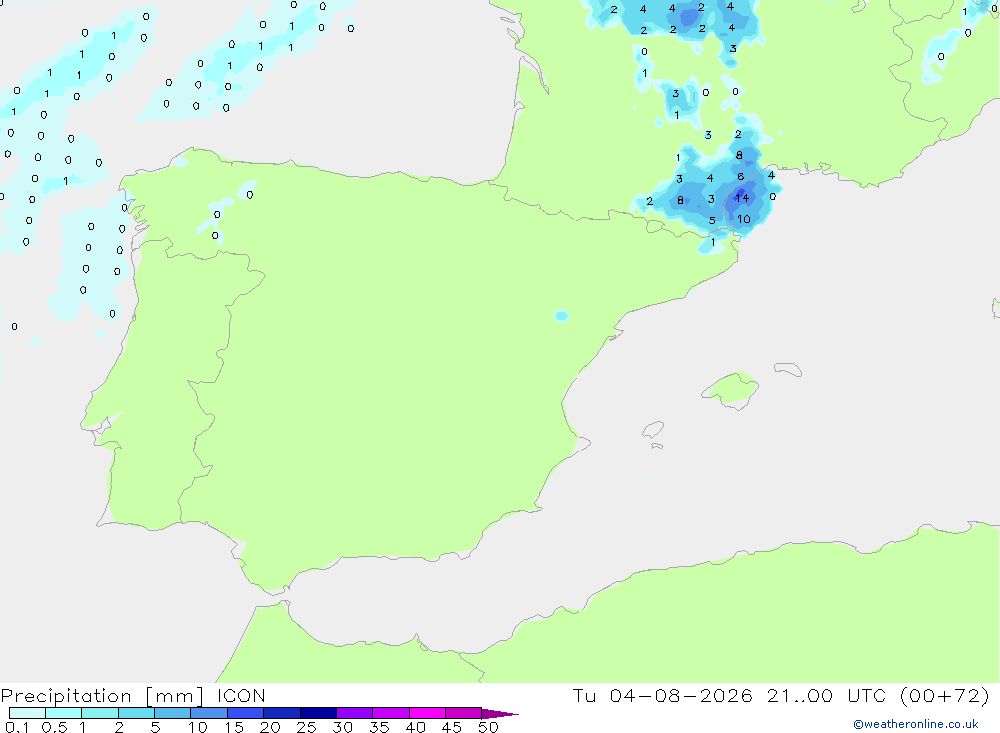Pick the 45–50 mm legend color box
This screenshot has height=733, width=1000.
click(464, 713)
